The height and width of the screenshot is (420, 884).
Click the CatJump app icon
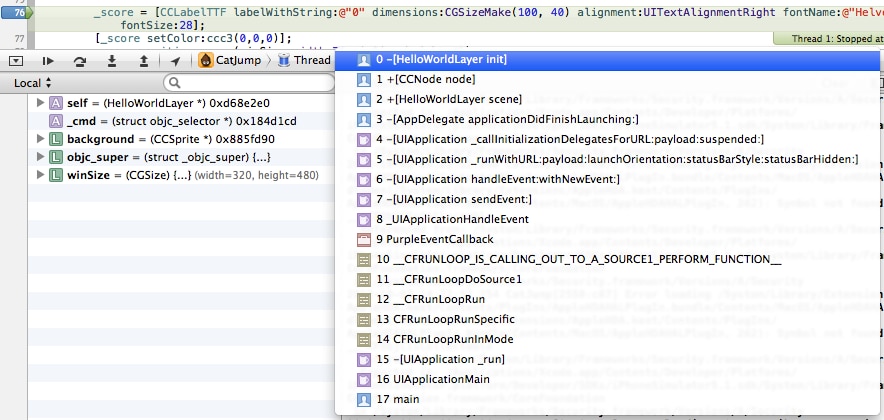pos(206,60)
